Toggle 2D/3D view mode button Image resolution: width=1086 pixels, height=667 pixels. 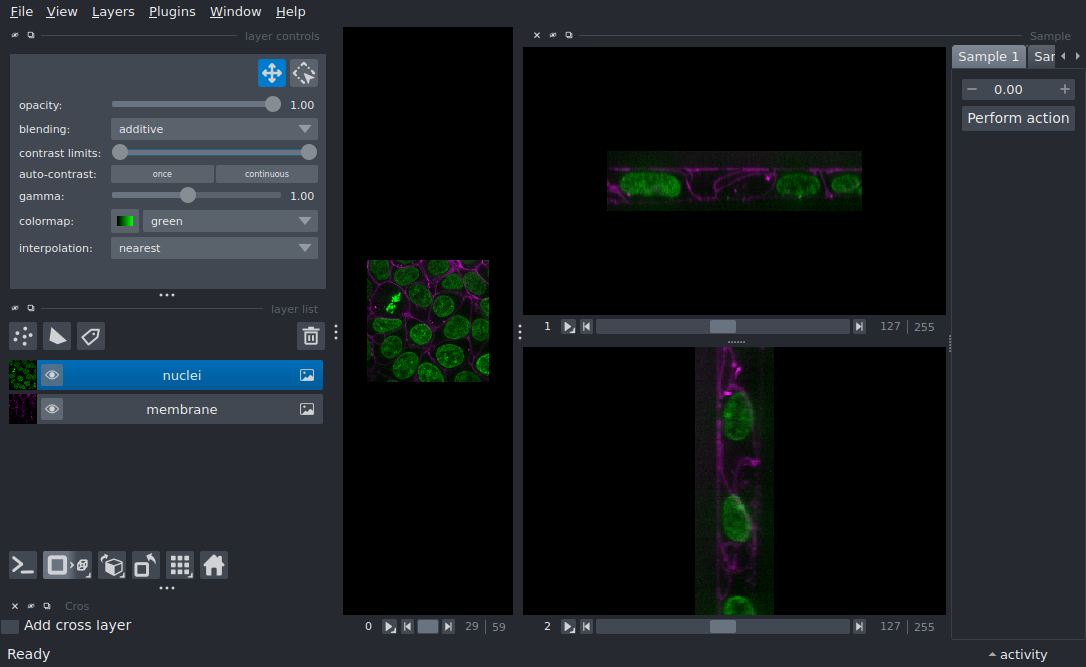coord(67,565)
